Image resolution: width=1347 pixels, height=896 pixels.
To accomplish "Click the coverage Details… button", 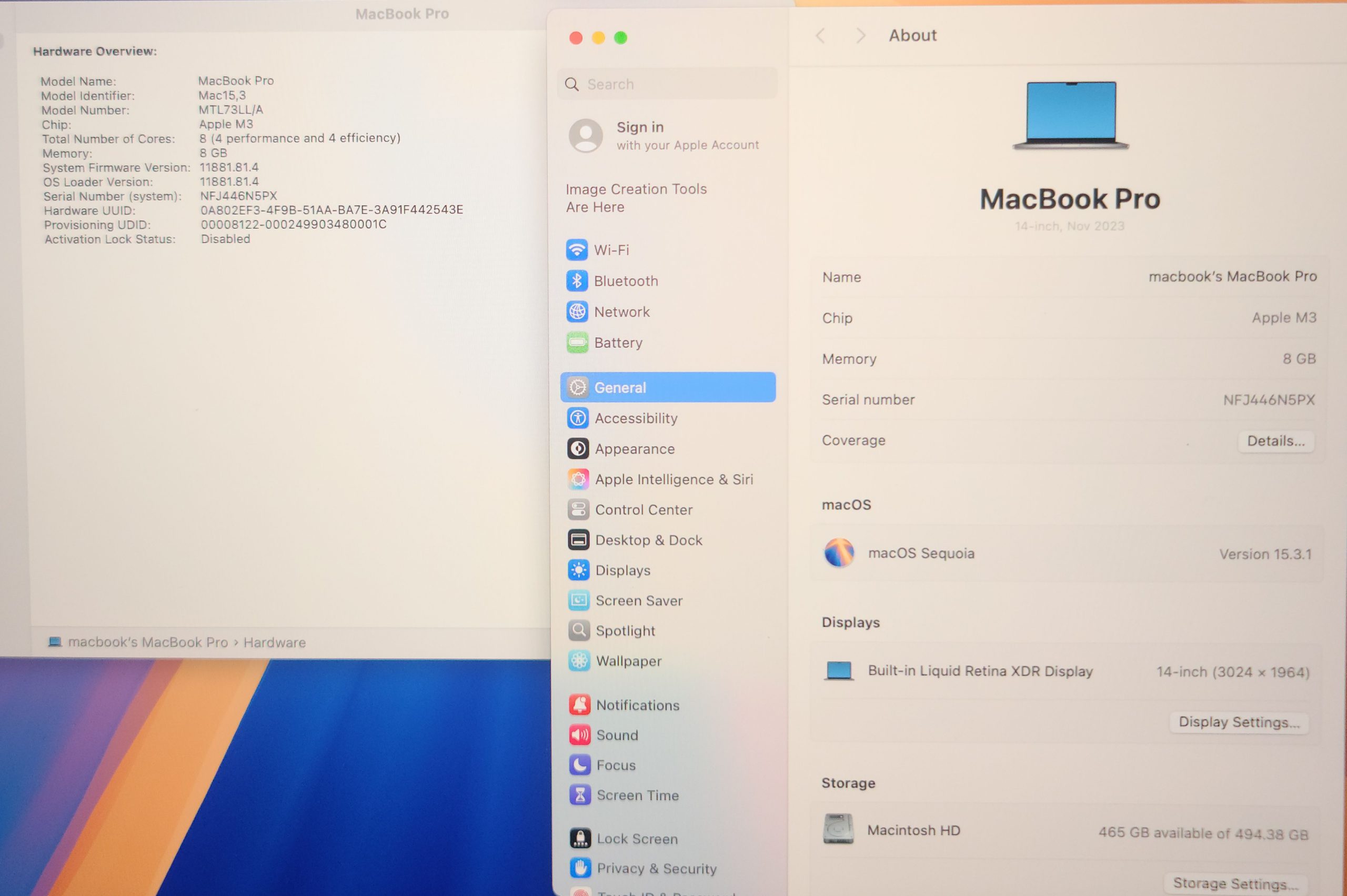I will click(x=1275, y=441).
